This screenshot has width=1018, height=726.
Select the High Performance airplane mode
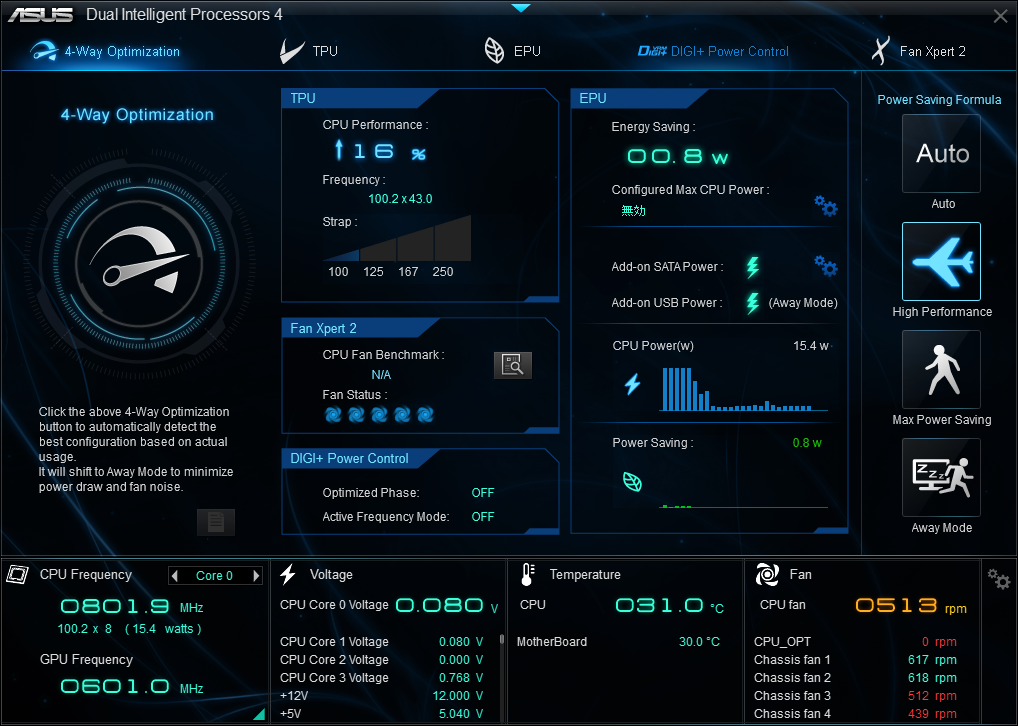(x=941, y=262)
